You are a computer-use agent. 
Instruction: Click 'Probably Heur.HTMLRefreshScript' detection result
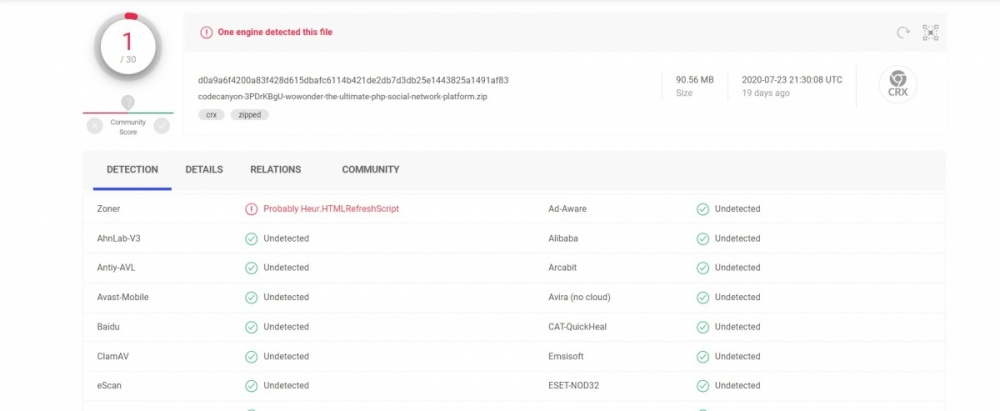pyautogui.click(x=331, y=209)
